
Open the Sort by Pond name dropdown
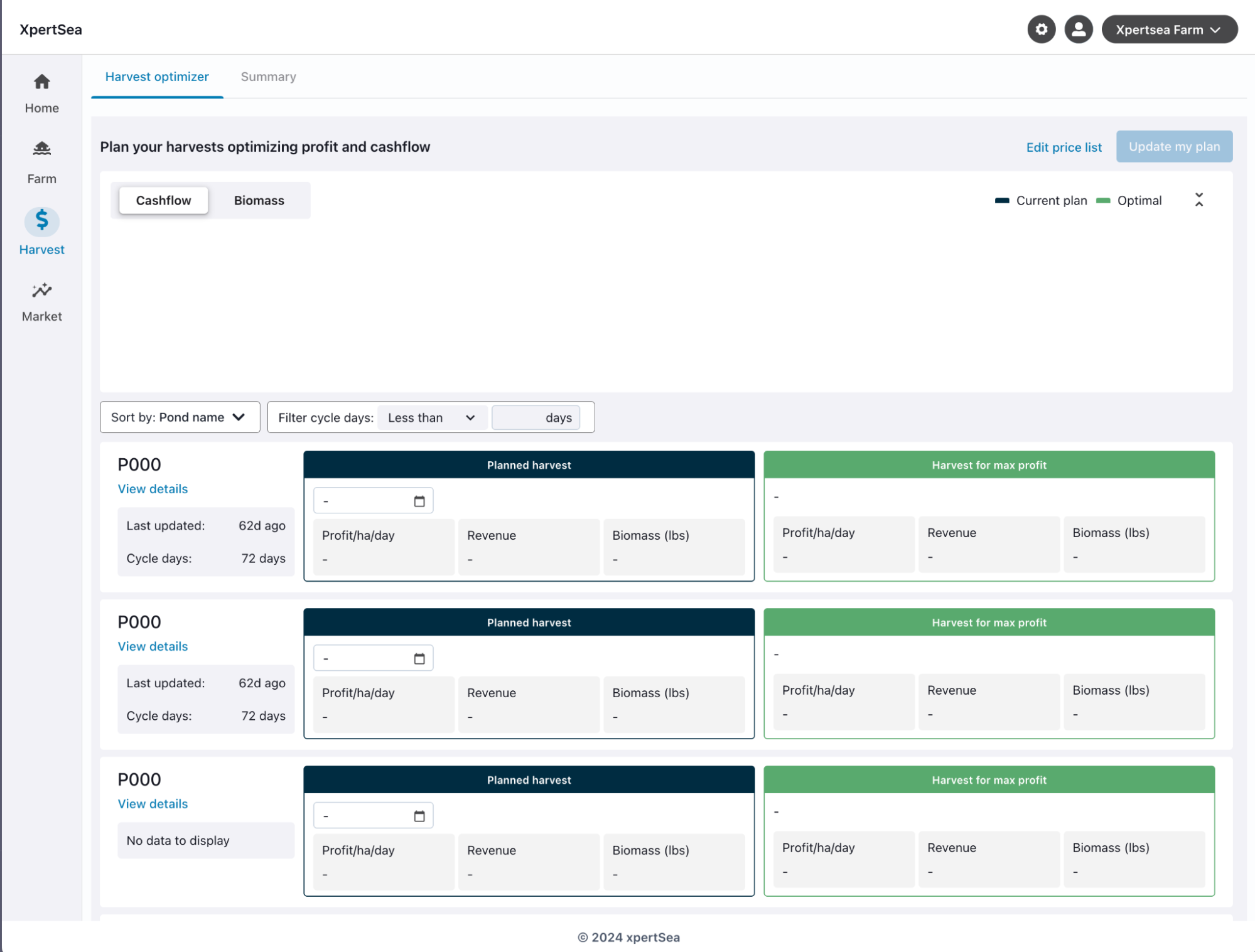coord(180,417)
